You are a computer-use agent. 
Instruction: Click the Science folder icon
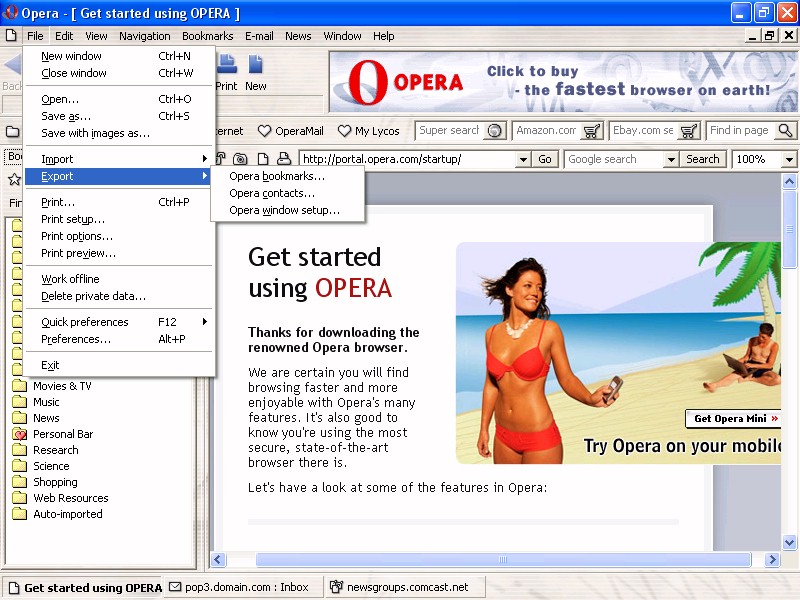tap(19, 466)
